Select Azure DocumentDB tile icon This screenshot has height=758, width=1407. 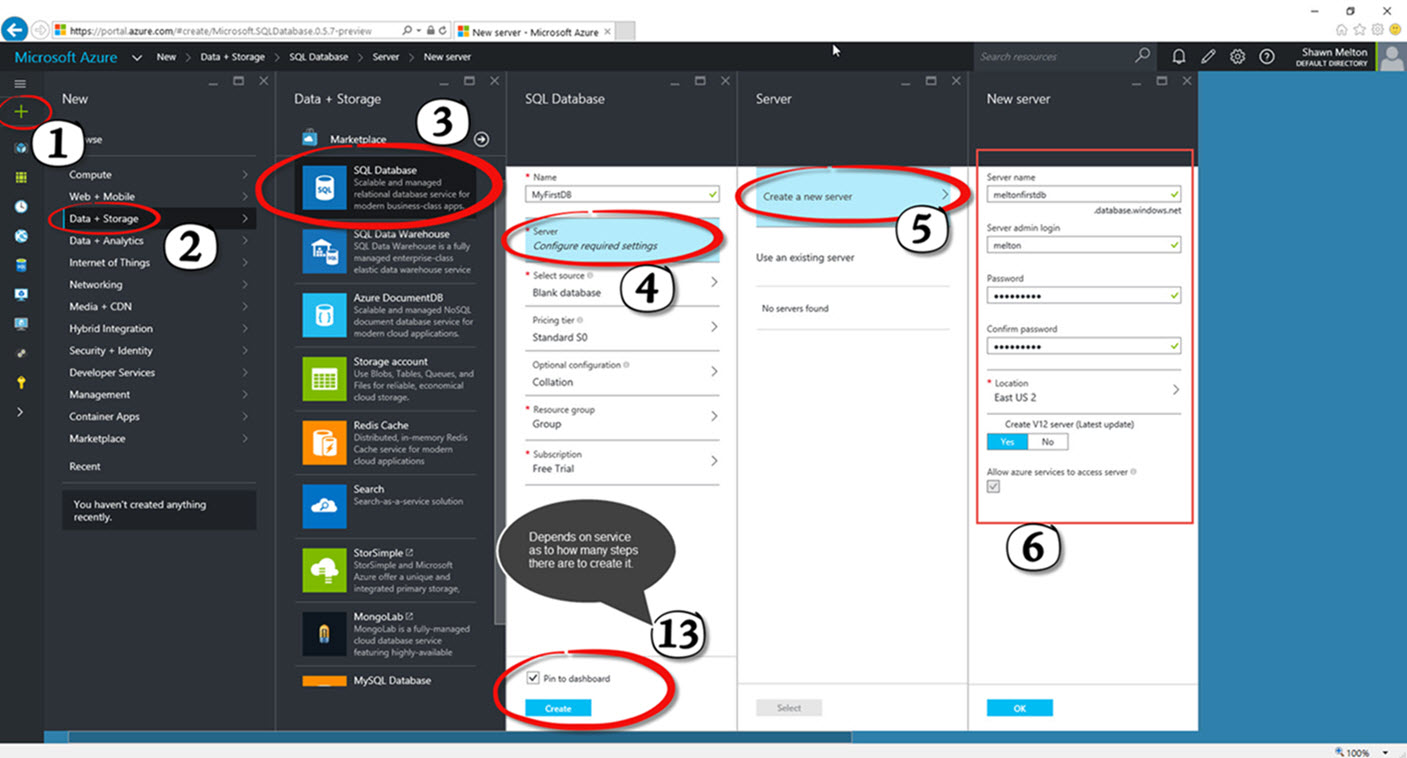pos(324,315)
